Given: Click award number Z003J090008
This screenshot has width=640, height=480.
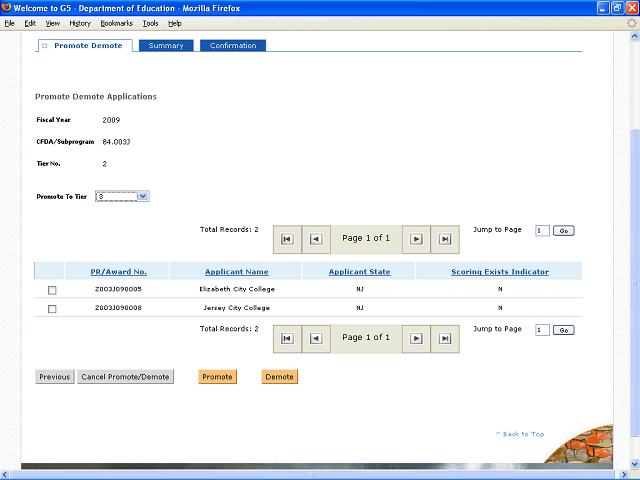Looking at the screenshot, I should tap(118, 308).
